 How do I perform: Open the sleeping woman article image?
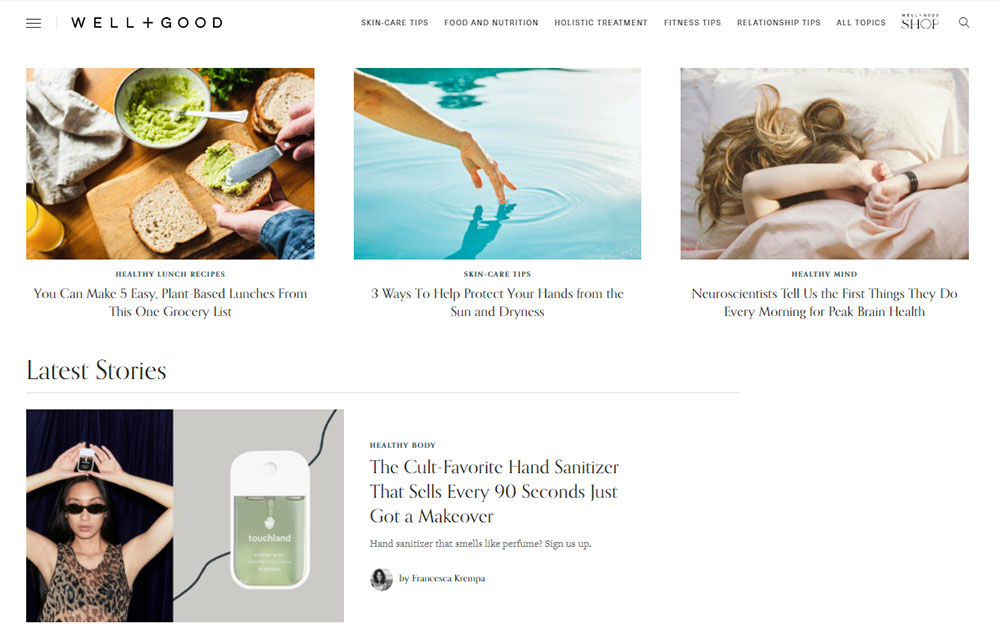click(x=824, y=163)
